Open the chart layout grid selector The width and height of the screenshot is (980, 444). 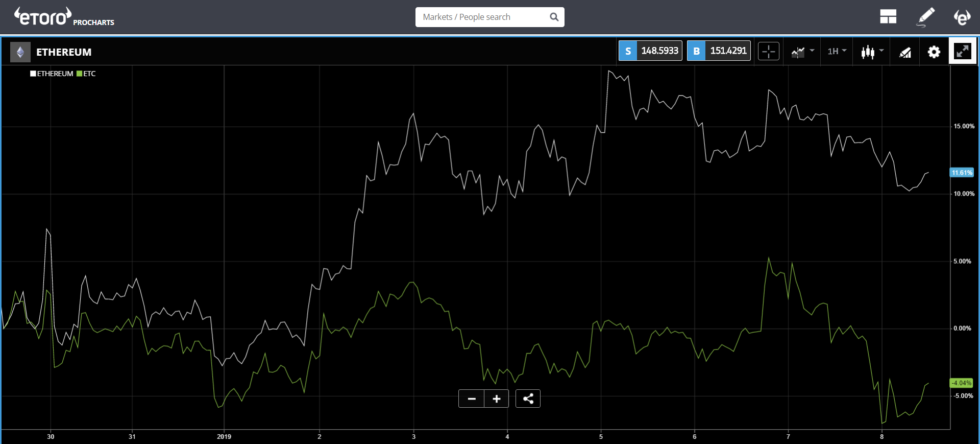887,17
